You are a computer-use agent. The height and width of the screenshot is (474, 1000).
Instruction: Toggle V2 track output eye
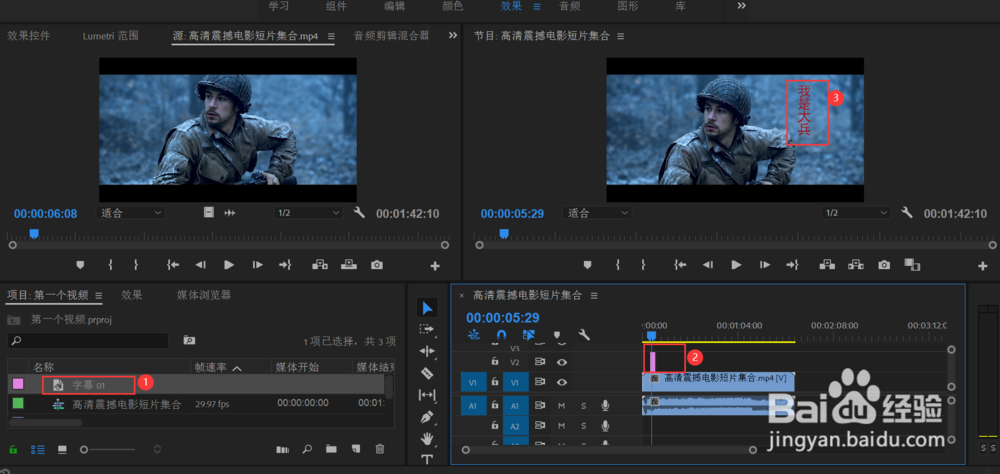point(562,362)
